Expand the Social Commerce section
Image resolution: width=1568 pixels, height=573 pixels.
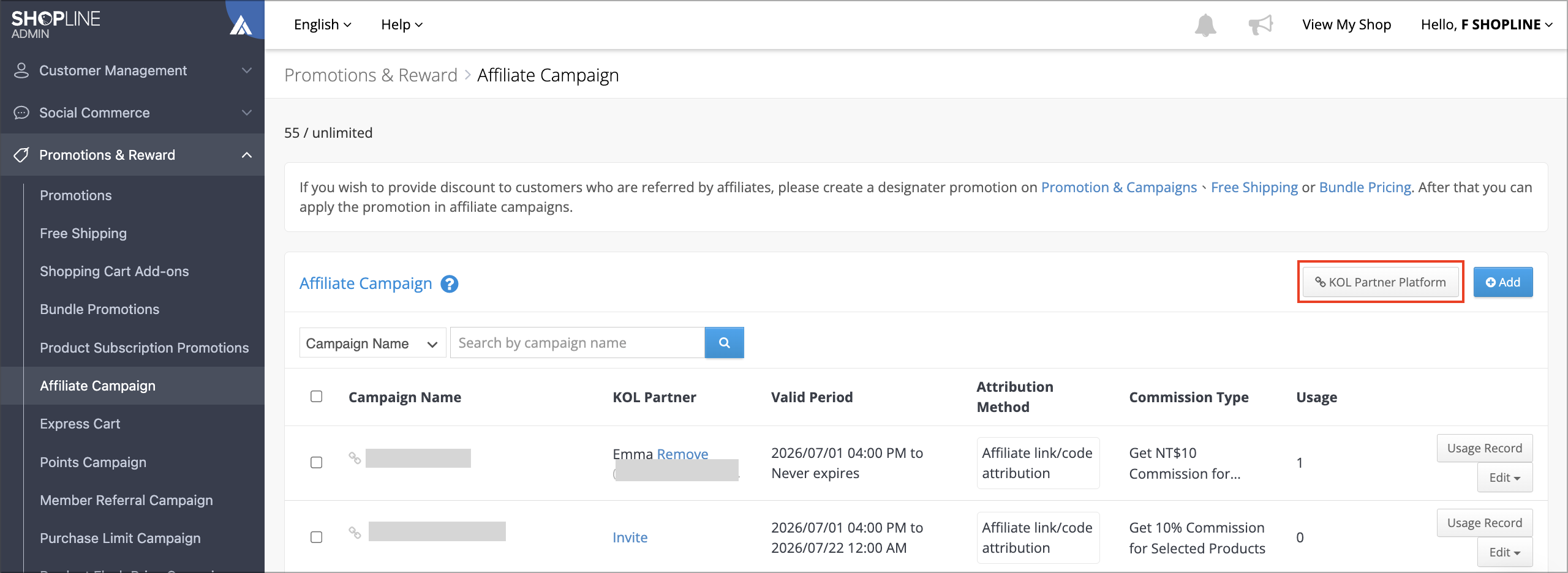click(247, 113)
